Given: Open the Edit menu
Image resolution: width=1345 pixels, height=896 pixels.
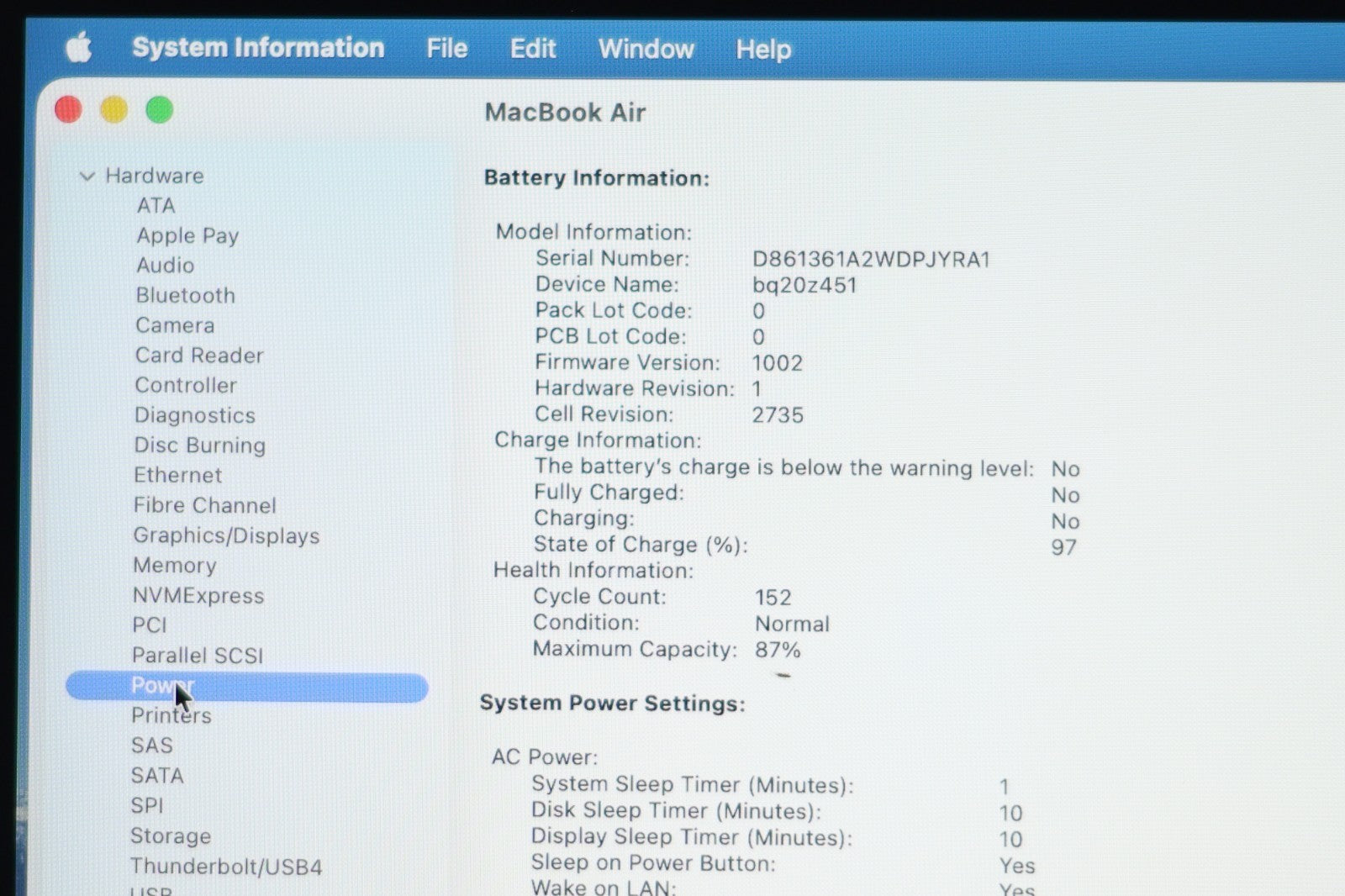Looking at the screenshot, I should click(x=533, y=49).
